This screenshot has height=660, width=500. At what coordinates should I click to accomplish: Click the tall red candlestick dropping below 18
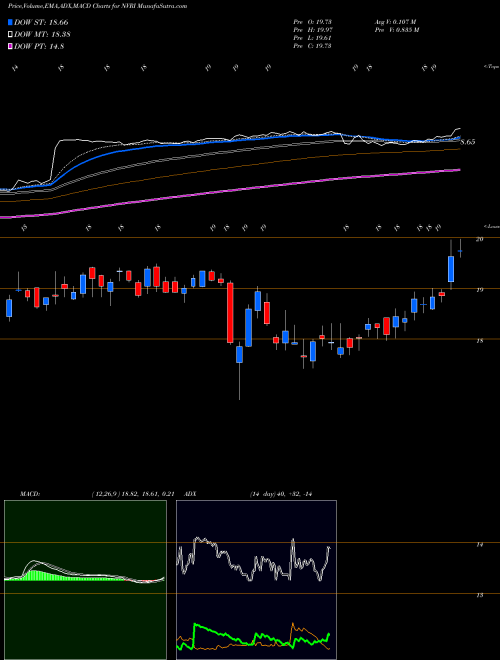point(230,313)
